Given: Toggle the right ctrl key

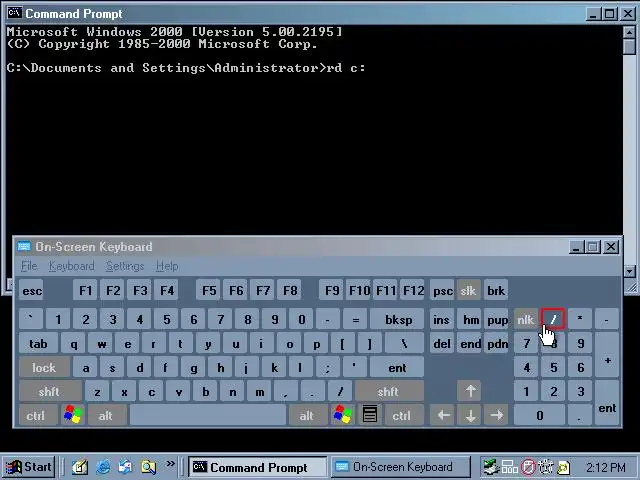Looking at the screenshot, I should (x=402, y=415).
